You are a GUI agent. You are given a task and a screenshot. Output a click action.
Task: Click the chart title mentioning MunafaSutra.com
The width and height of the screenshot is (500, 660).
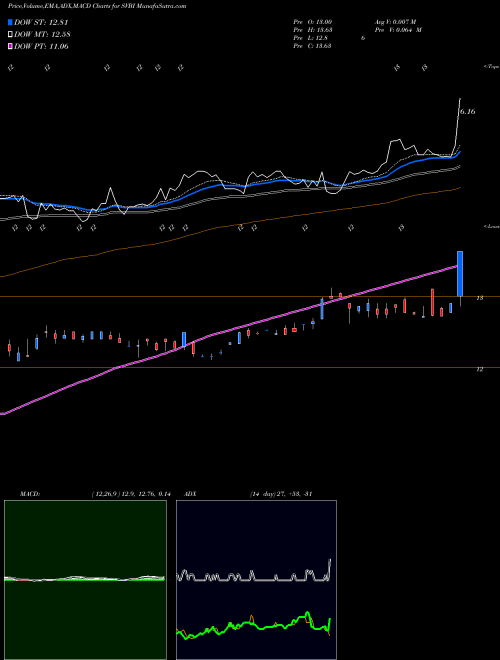(x=97, y=6)
